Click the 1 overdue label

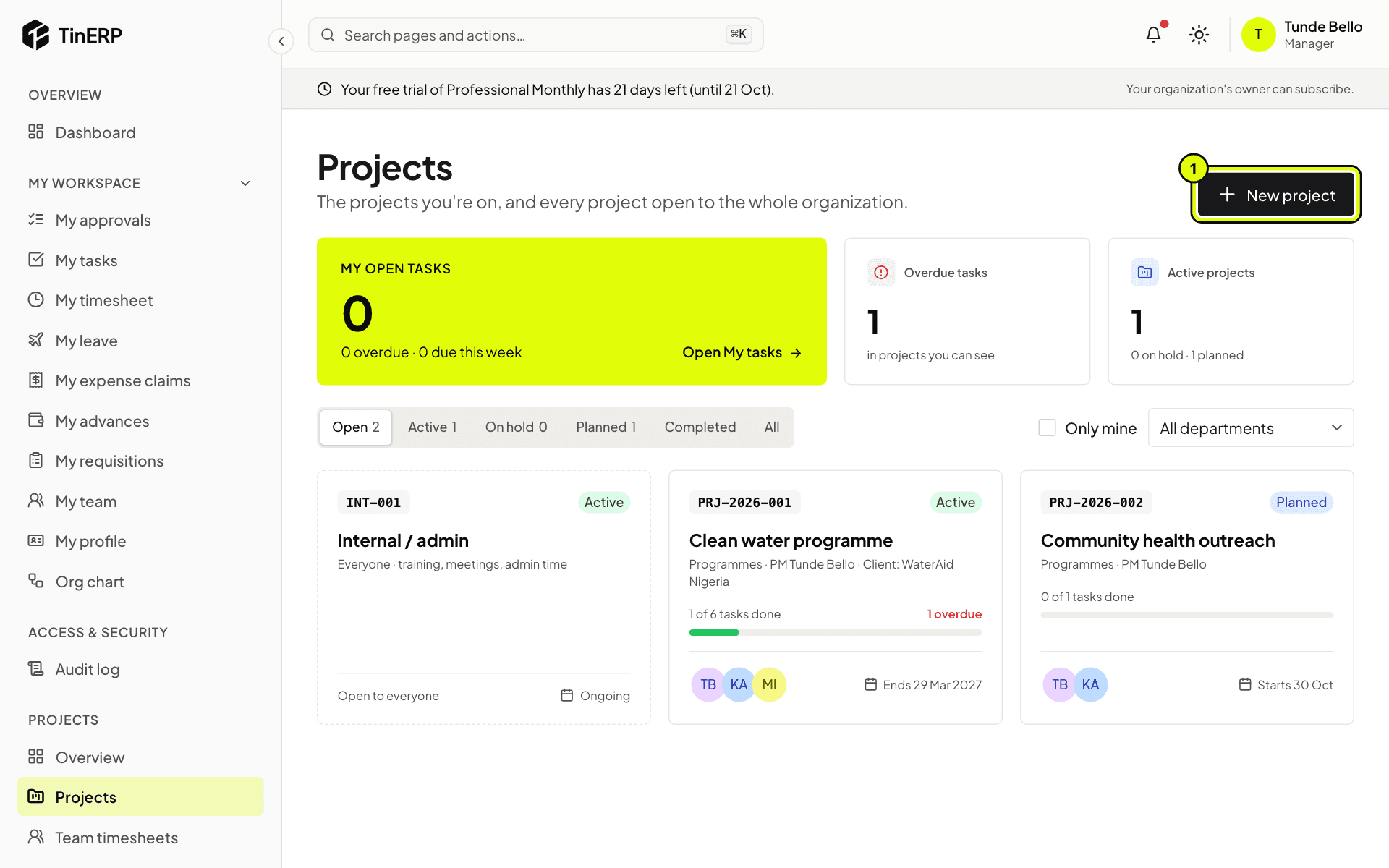[x=954, y=614]
